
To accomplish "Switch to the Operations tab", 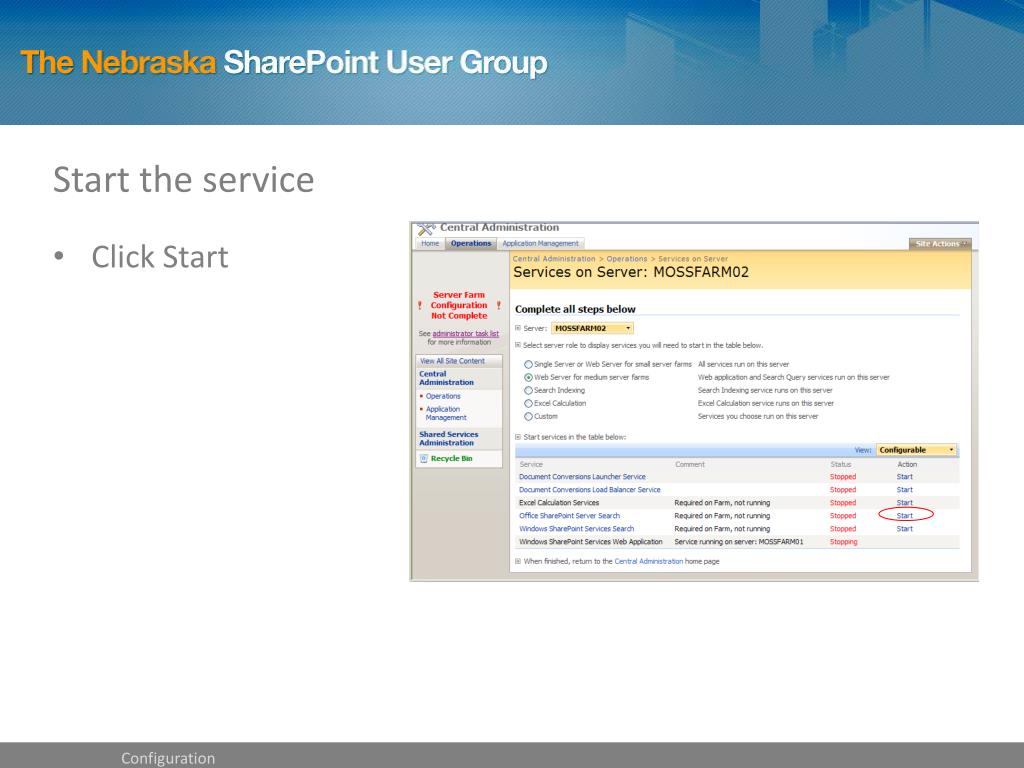I will click(471, 244).
